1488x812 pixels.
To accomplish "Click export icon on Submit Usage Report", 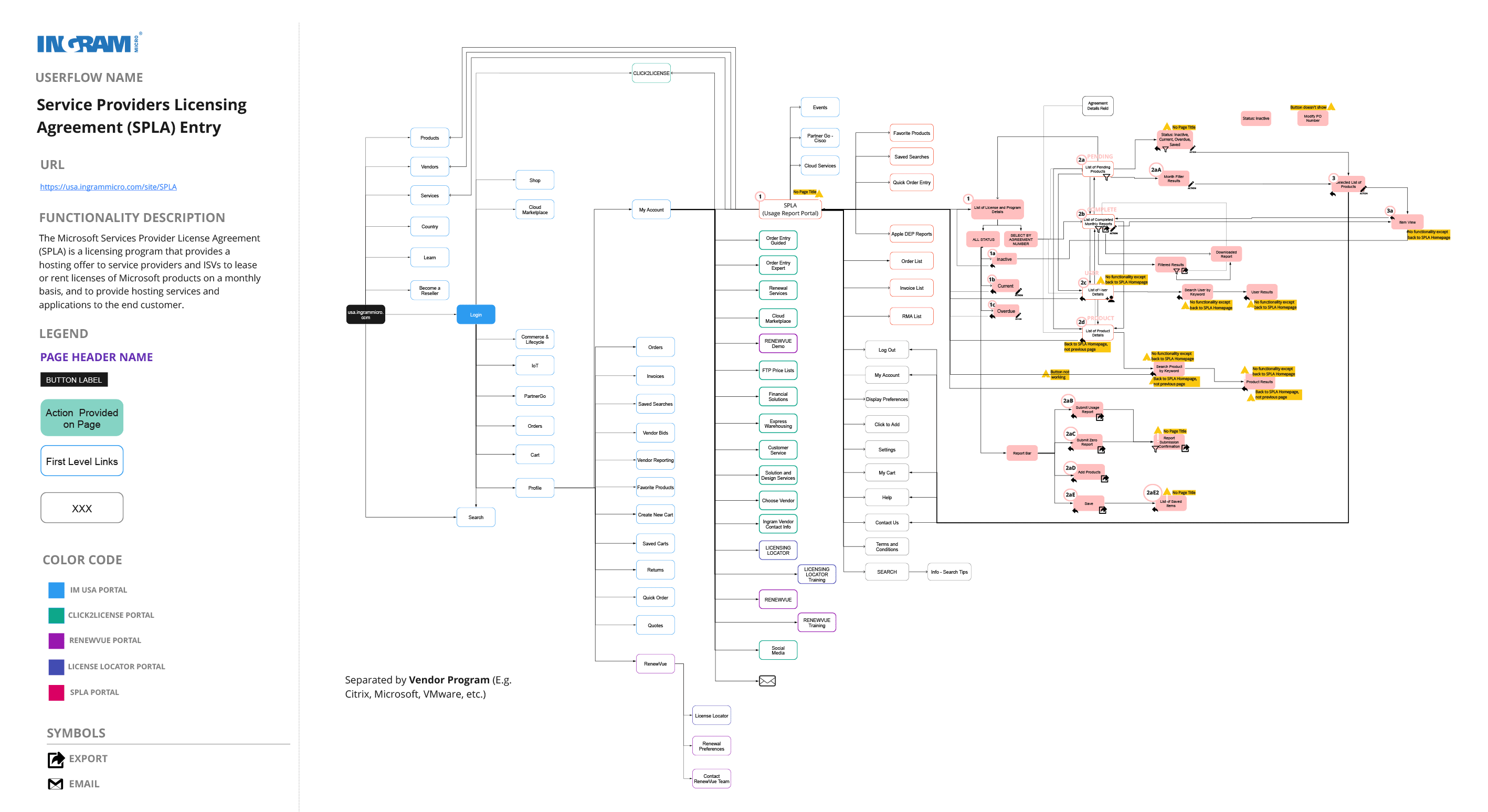I will tap(1100, 417).
